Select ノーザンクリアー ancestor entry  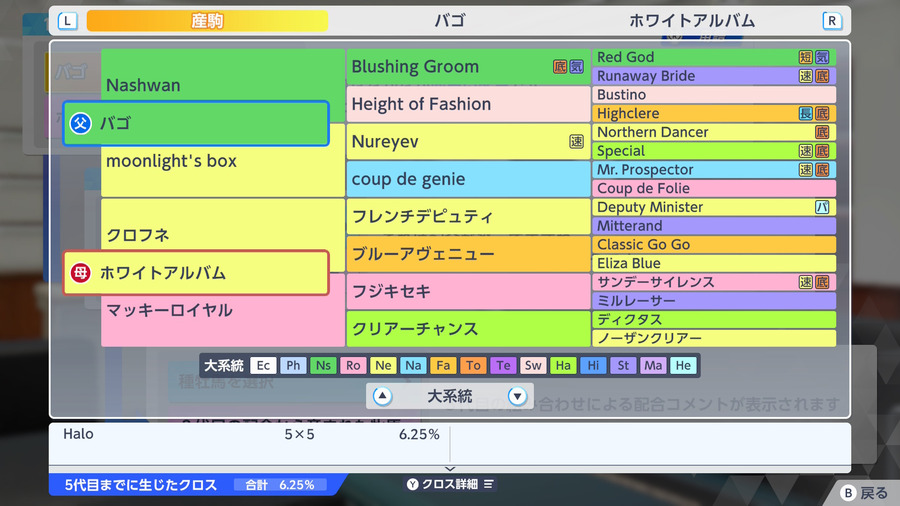714,338
